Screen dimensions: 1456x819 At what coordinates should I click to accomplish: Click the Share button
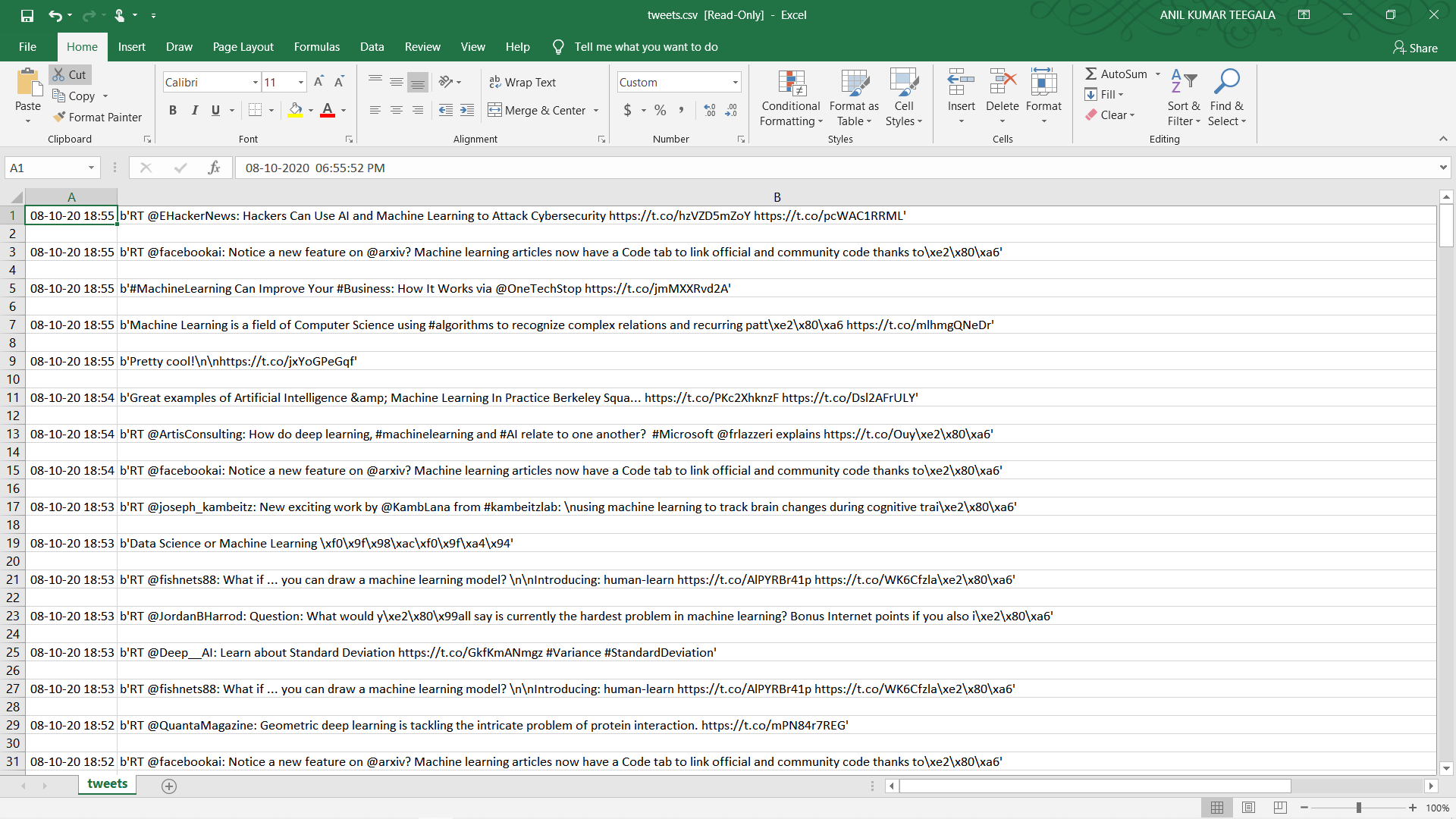tap(1415, 48)
